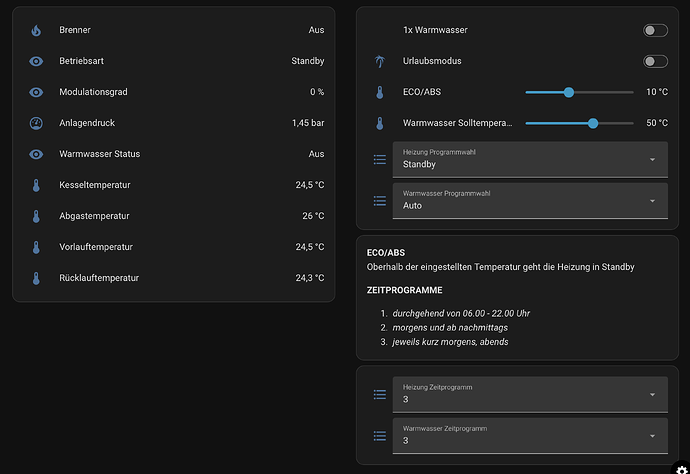Open the settings gear at bottom corner
The image size is (690, 474).
[x=682, y=469]
